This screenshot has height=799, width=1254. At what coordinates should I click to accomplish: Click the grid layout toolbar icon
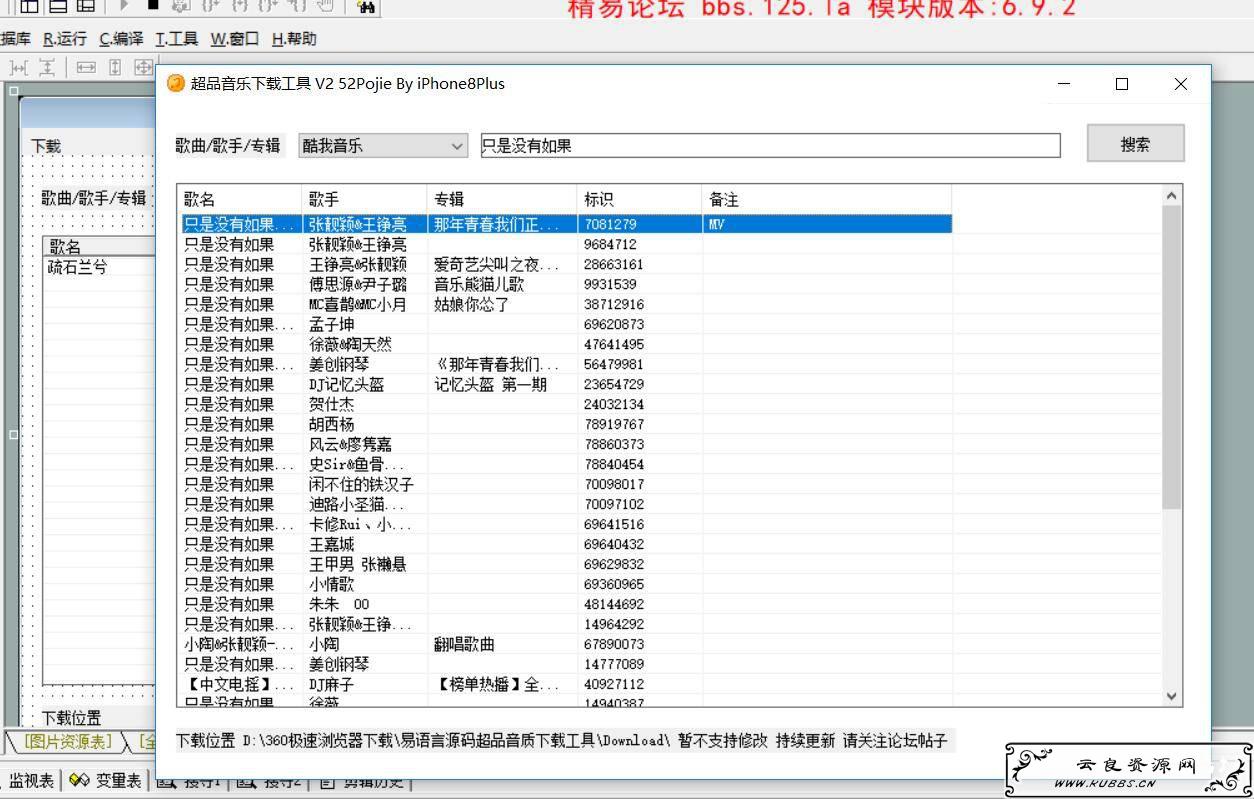(x=86, y=6)
